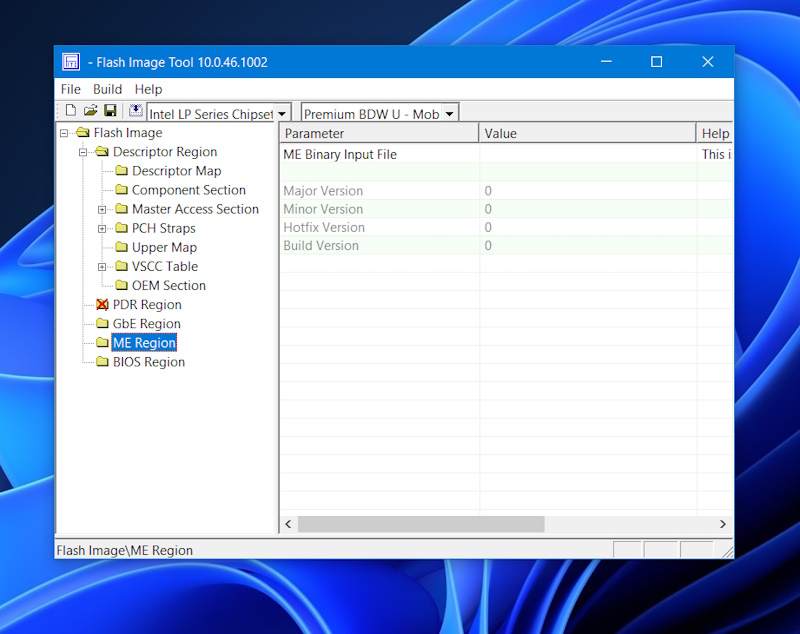Click the Build Version parameter
800x634 pixels.
321,245
